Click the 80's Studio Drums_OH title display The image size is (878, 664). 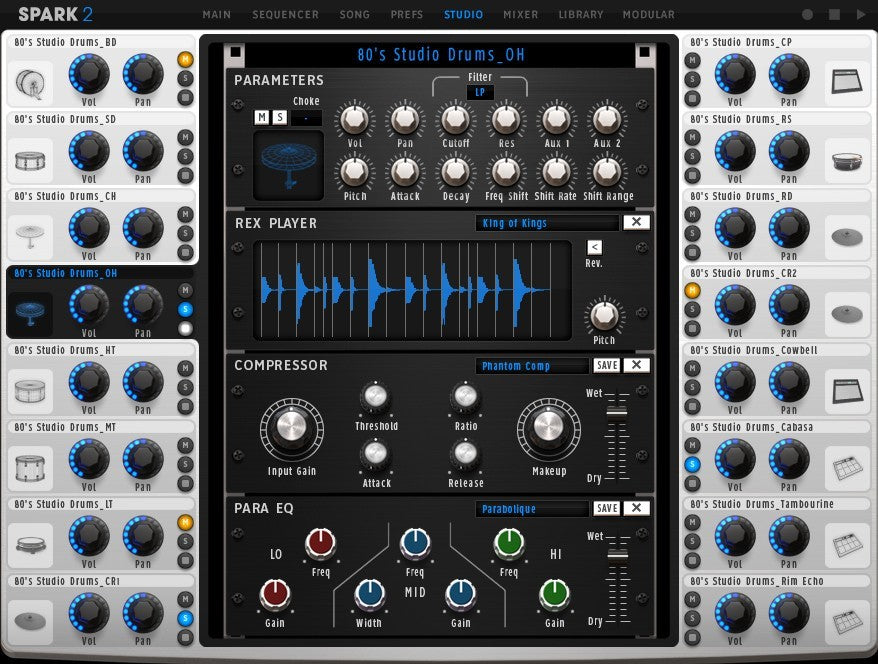click(441, 55)
